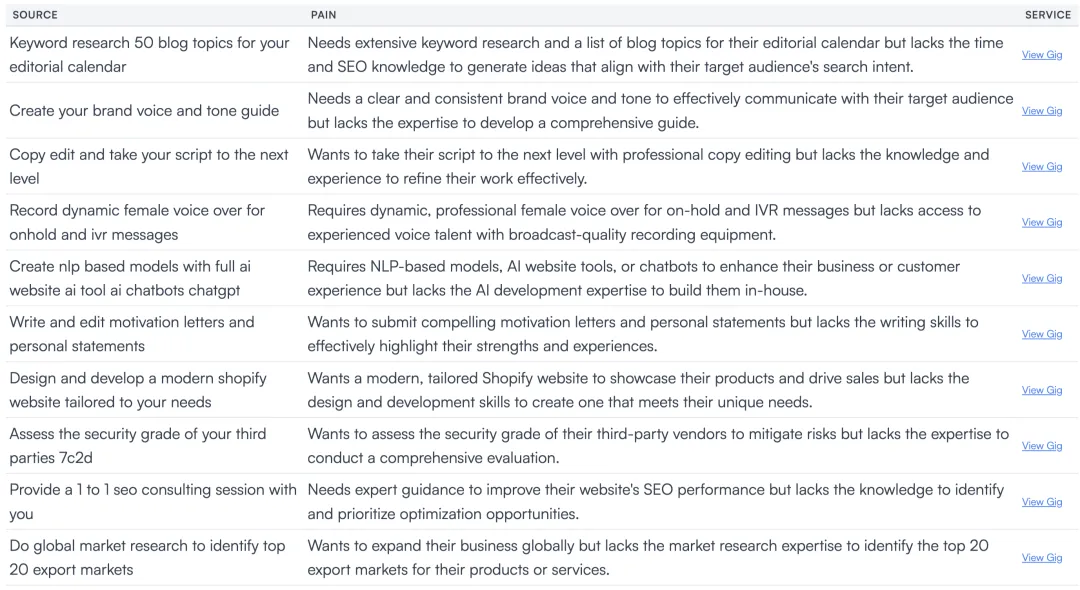Screen dimensions: 1080x590
Task: Open View Gig for motivation letters row
Action: 1041,334
